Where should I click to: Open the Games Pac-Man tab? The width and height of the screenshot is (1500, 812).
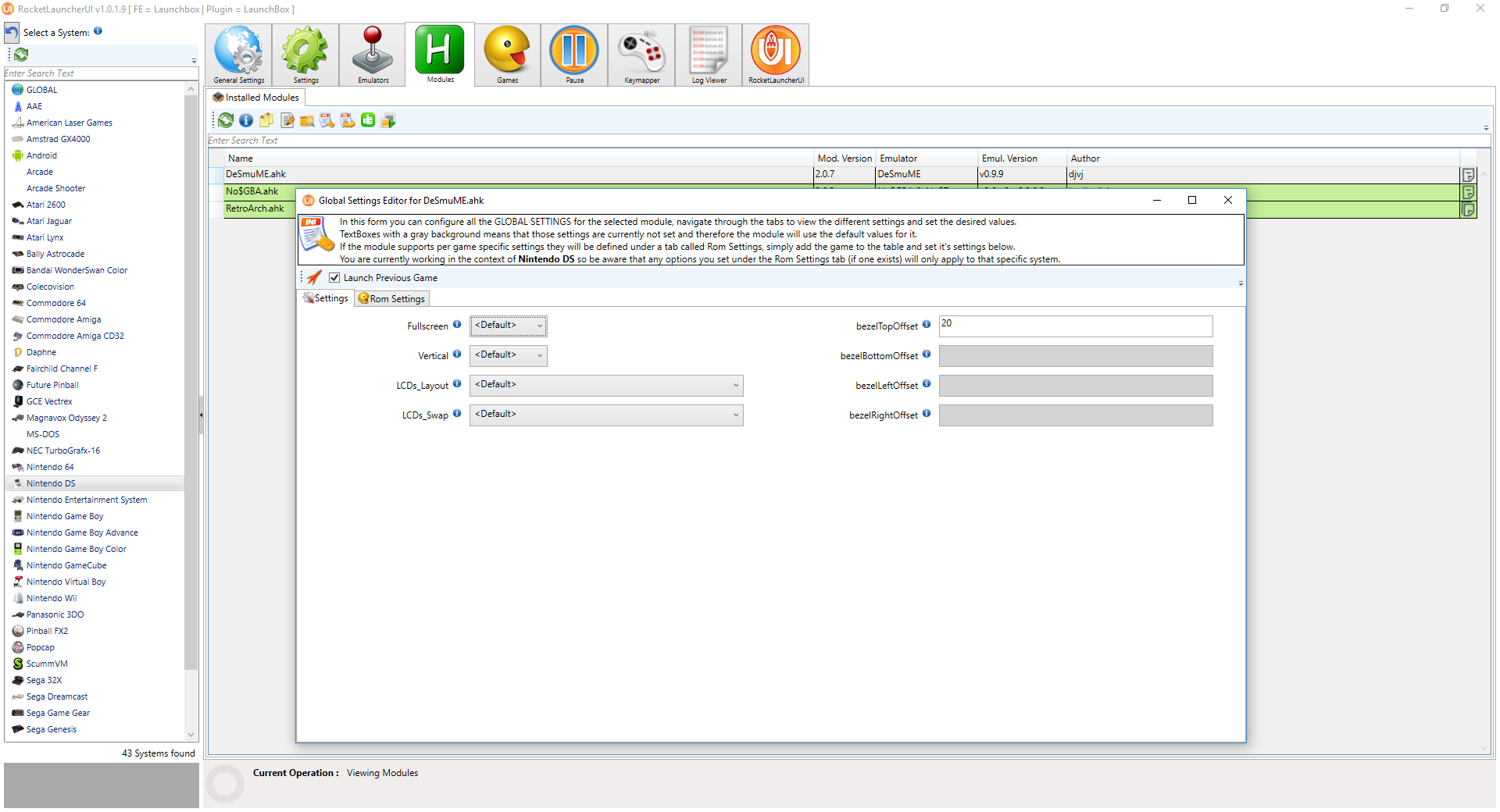coord(507,55)
